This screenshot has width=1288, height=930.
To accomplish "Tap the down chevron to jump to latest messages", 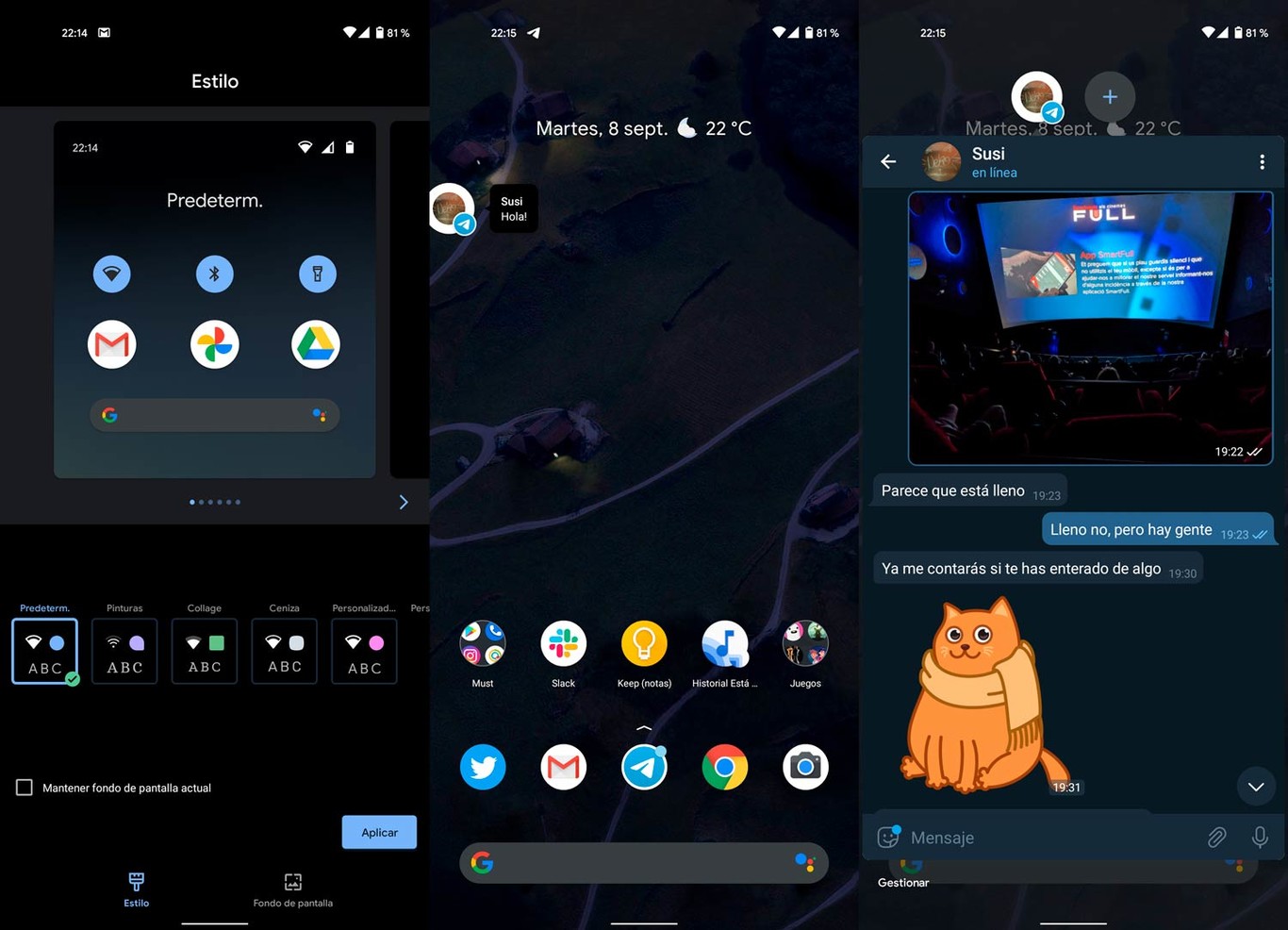I will [x=1256, y=786].
